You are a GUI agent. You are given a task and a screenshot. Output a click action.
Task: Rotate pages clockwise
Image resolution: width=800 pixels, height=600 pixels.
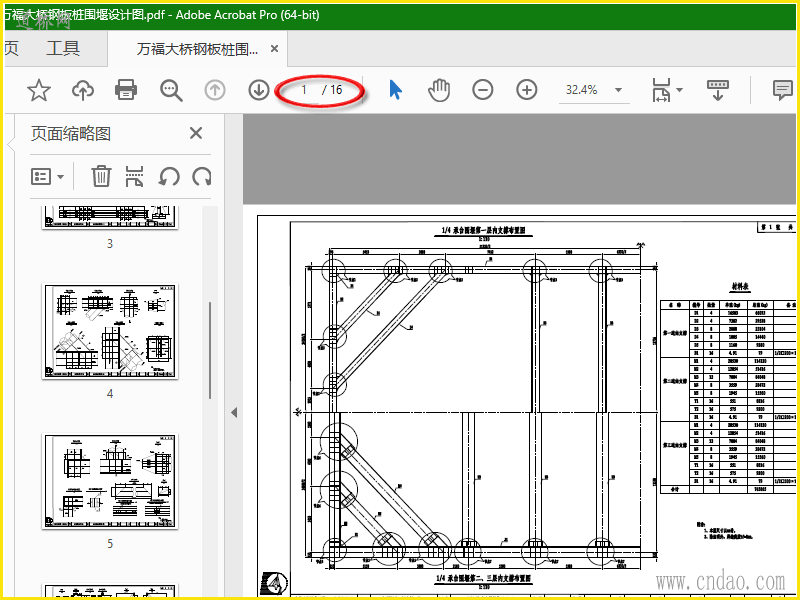coord(202,177)
